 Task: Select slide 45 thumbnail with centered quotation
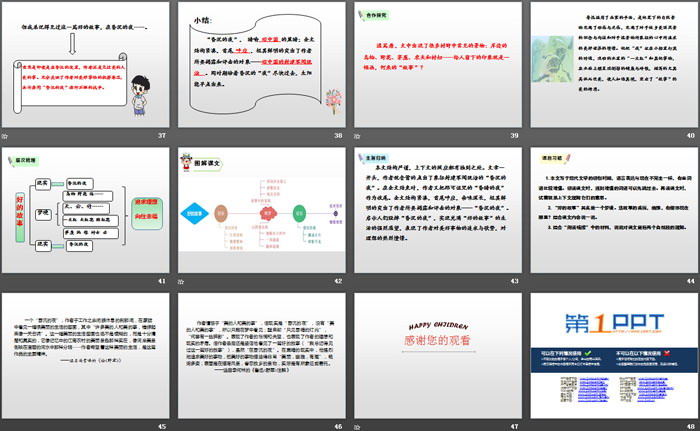click(x=86, y=356)
